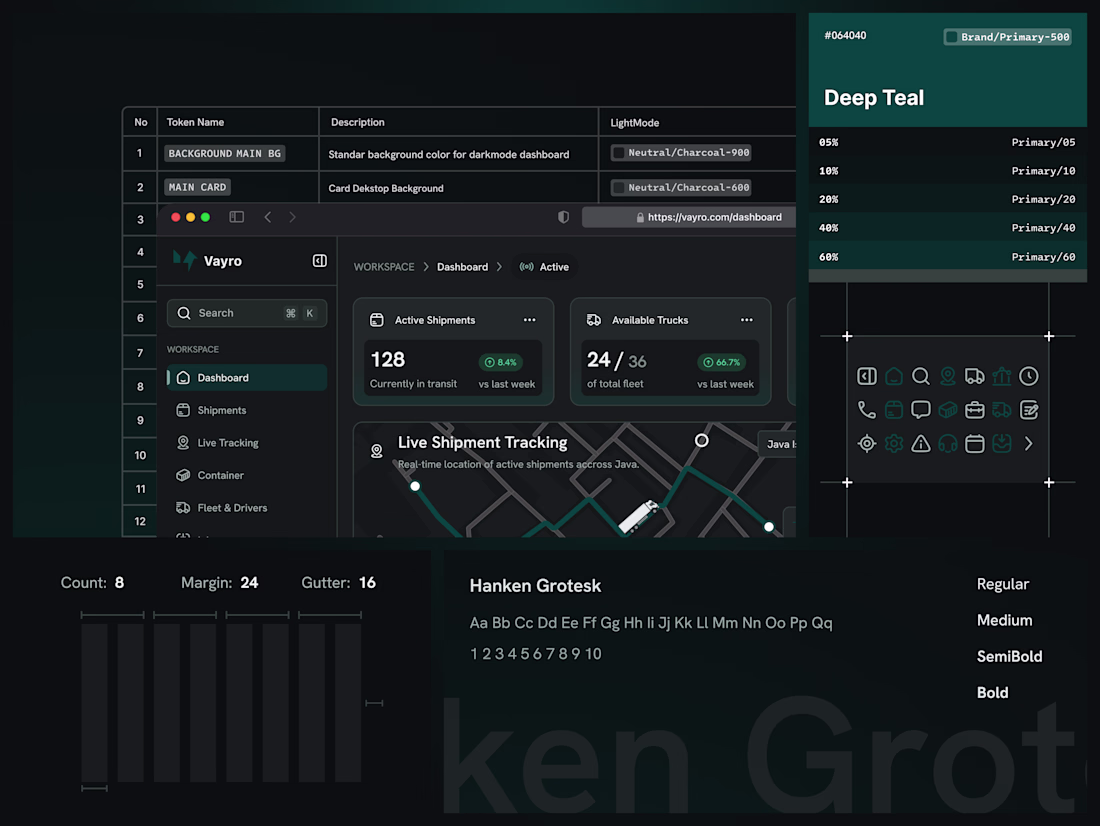Focus the sidebar Search field

[247, 313]
